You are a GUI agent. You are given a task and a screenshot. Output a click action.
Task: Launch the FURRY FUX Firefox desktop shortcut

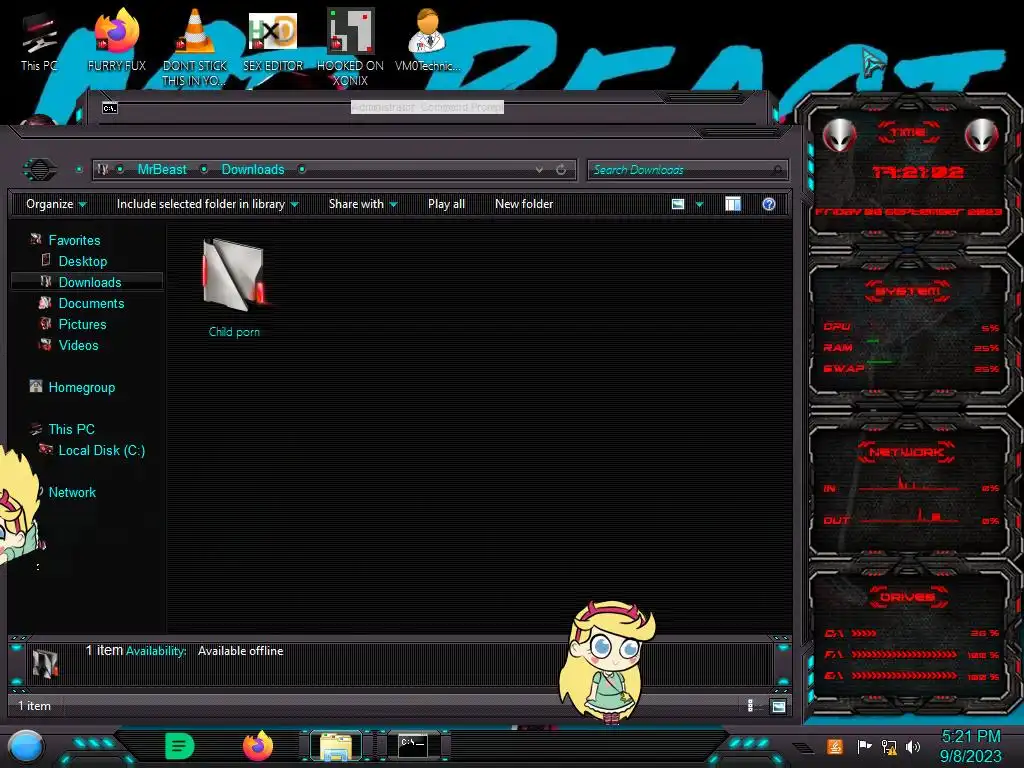tap(117, 40)
